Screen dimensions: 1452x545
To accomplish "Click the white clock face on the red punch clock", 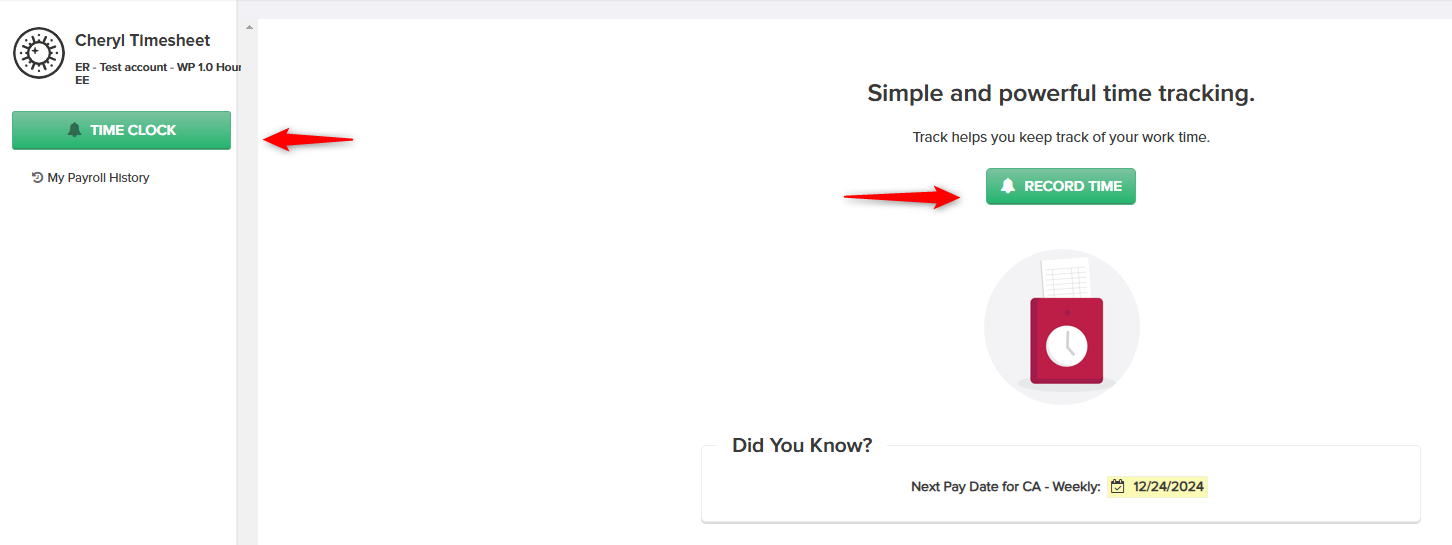I will pyautogui.click(x=1066, y=346).
